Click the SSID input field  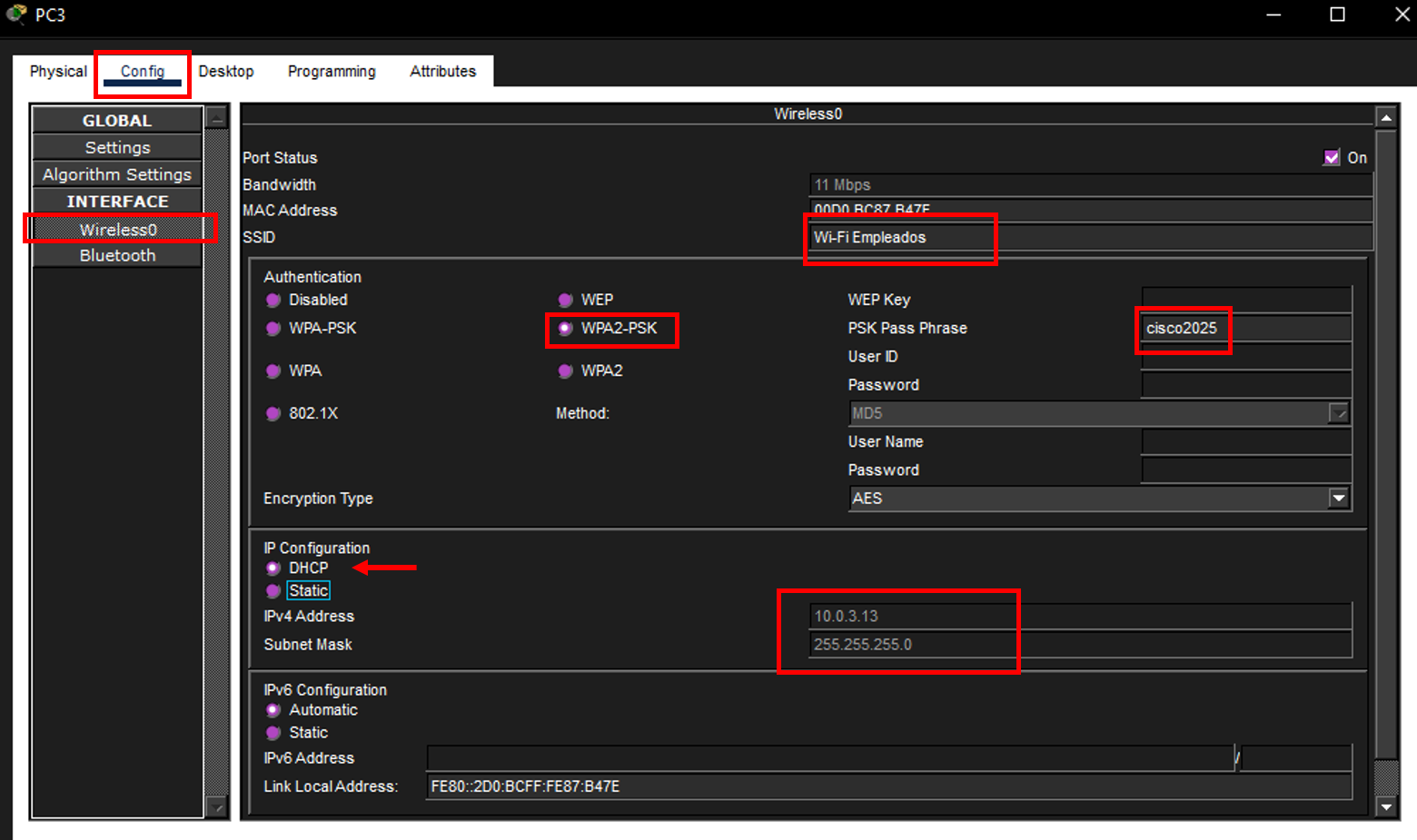(1090, 238)
